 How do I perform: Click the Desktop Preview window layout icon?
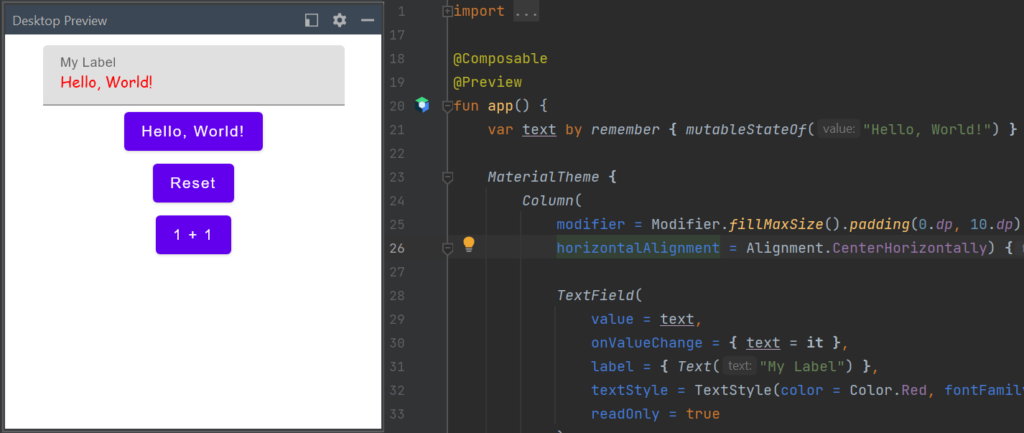click(312, 20)
